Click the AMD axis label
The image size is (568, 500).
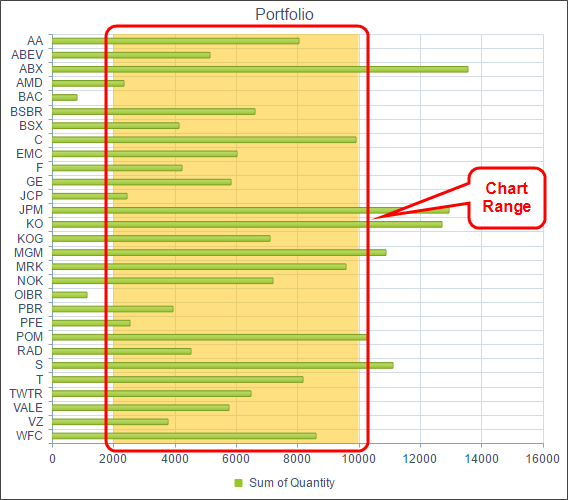pyautogui.click(x=29, y=83)
